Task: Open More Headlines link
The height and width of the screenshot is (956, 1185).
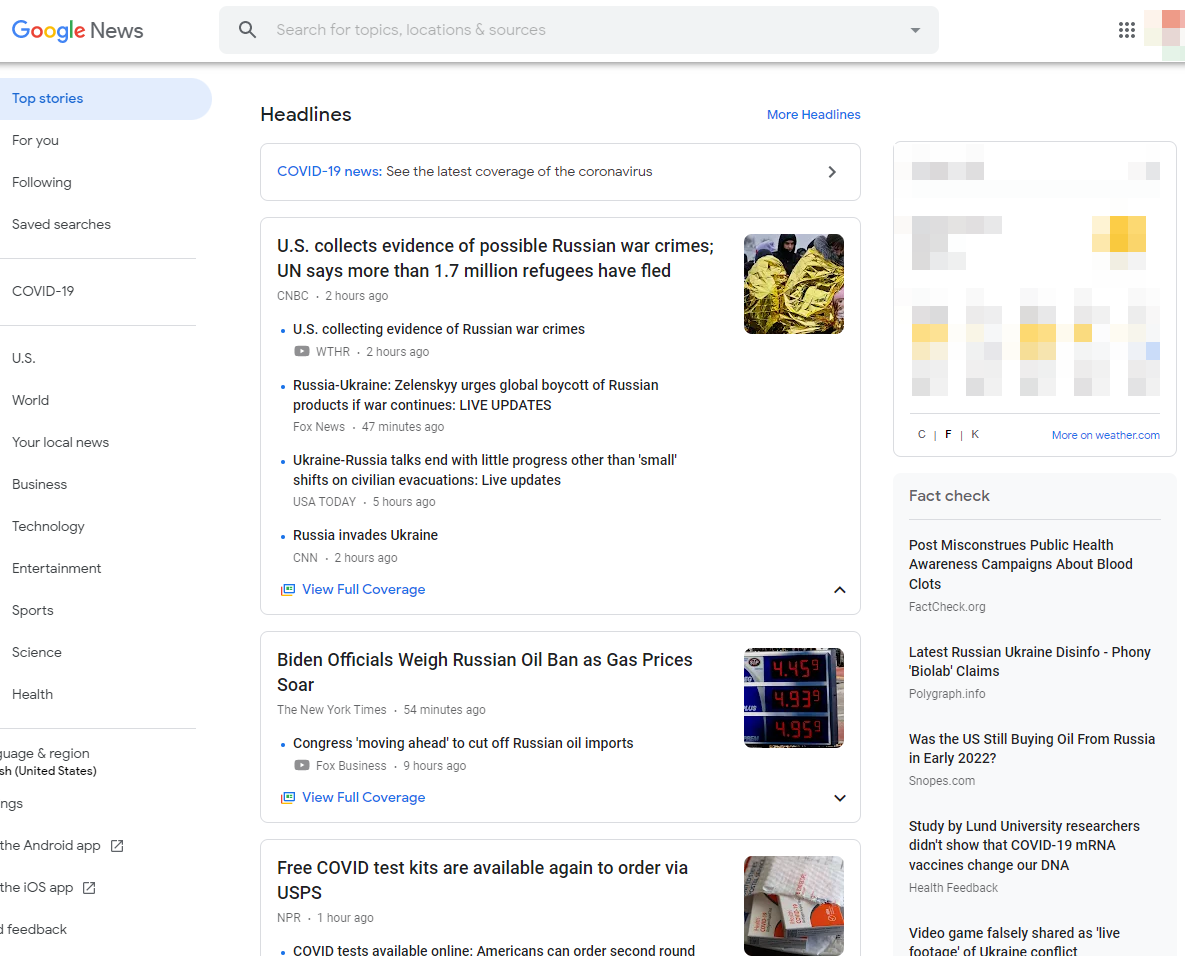Action: [813, 115]
